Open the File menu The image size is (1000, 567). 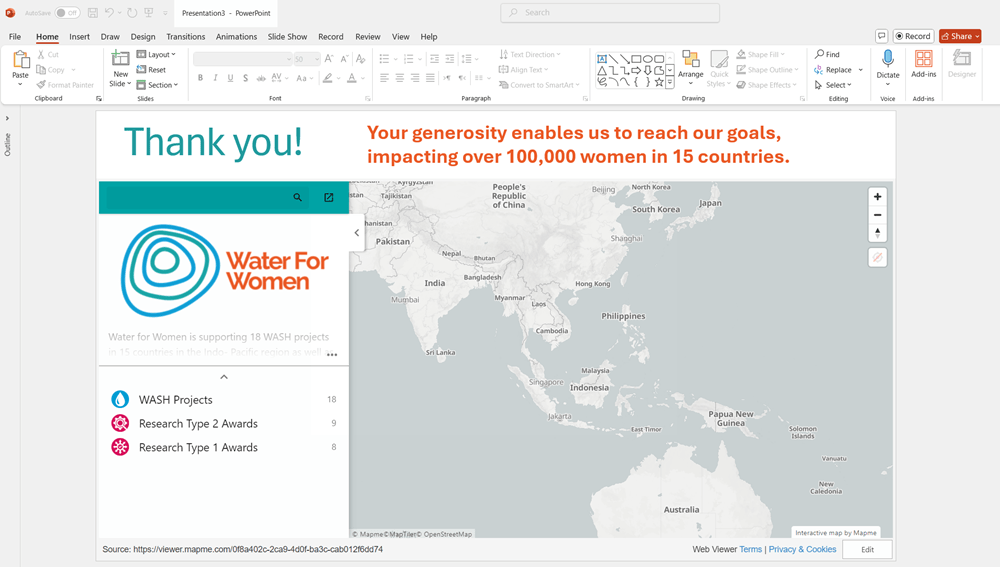coord(15,36)
